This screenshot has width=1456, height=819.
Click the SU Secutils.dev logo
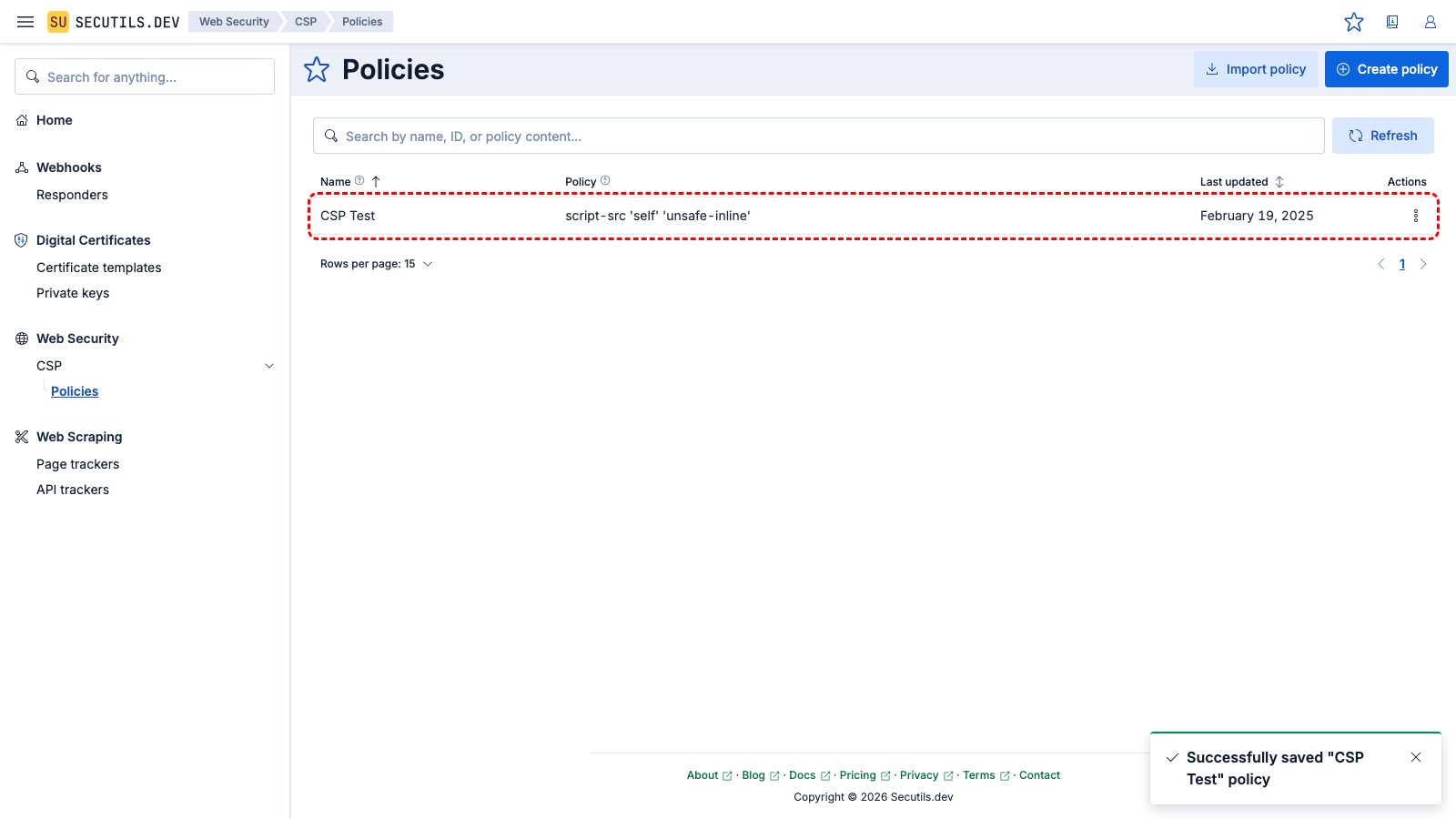[x=114, y=21]
